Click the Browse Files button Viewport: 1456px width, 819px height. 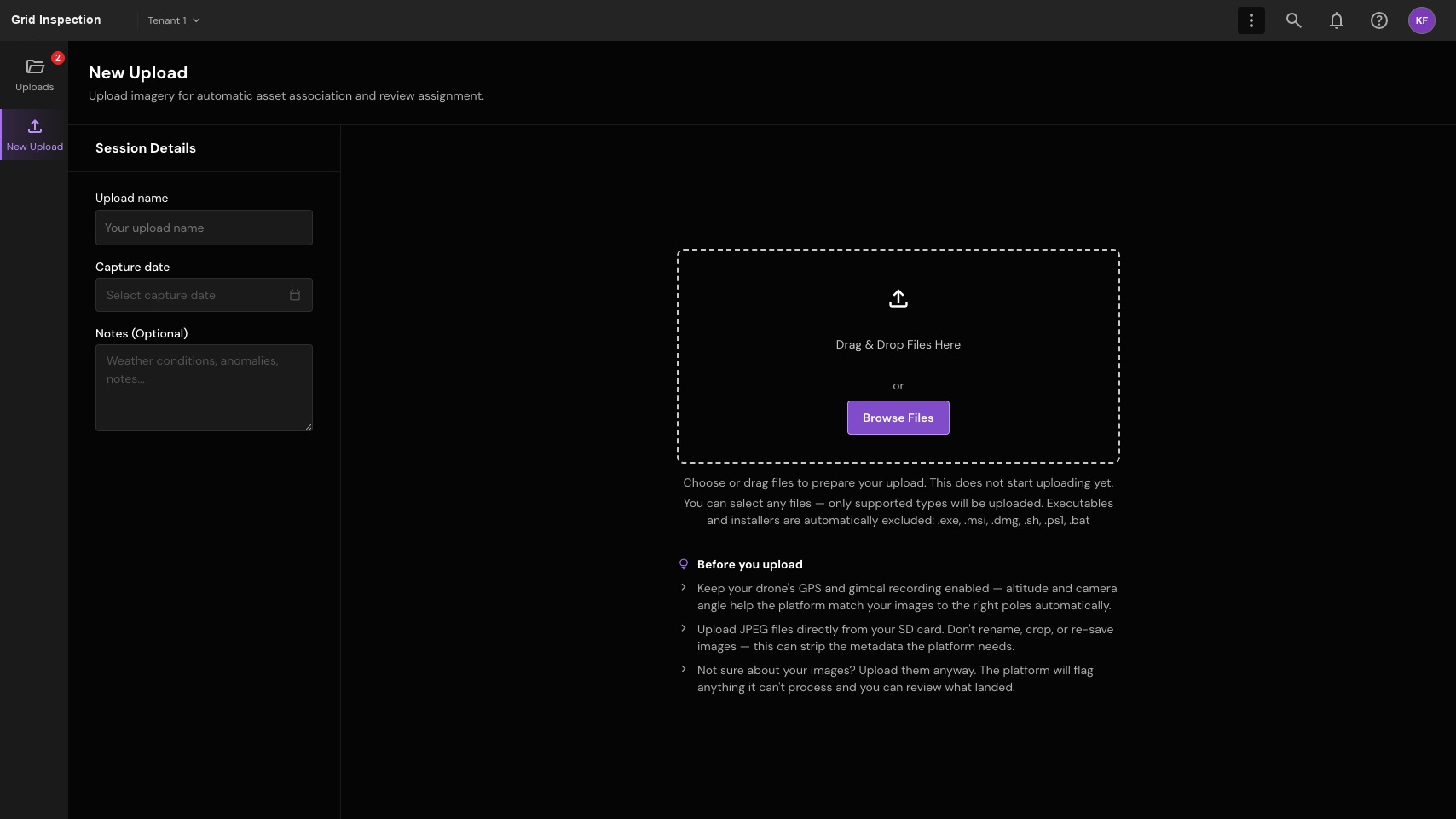[898, 418]
